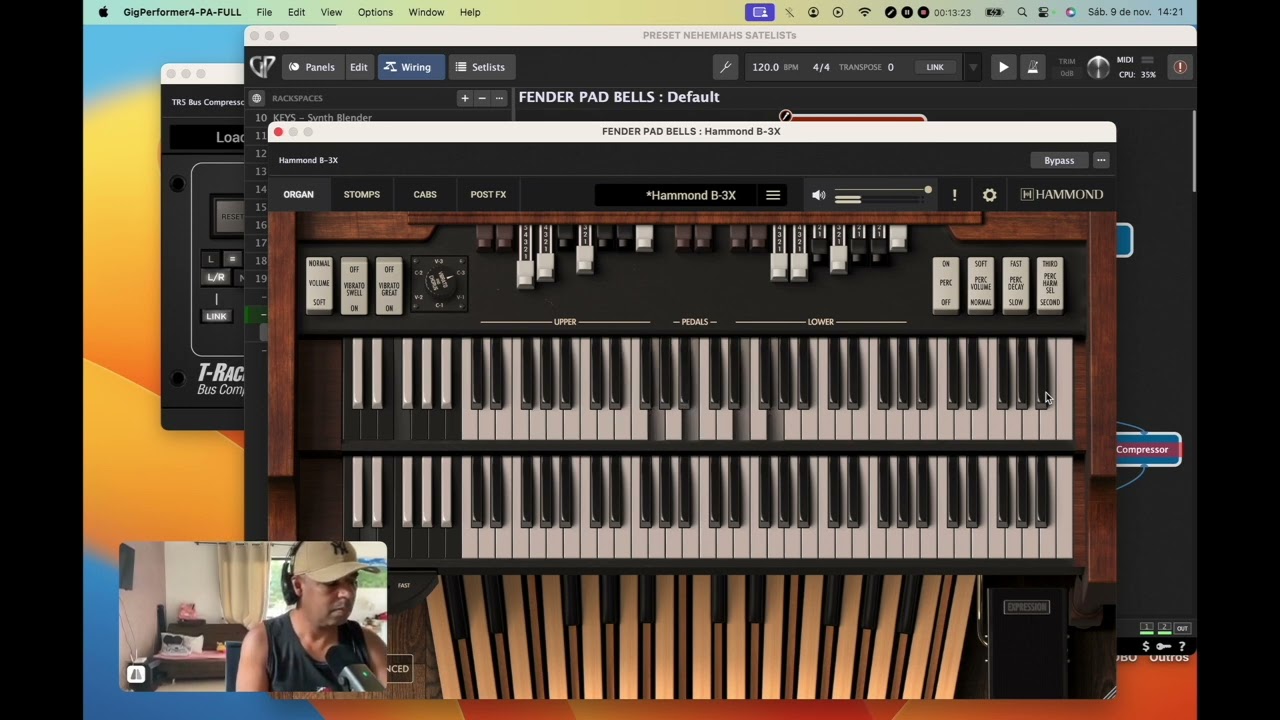Viewport: 1280px width, 720px height.
Task: Open the Hammond preset menu hamburger icon
Action: 773,195
